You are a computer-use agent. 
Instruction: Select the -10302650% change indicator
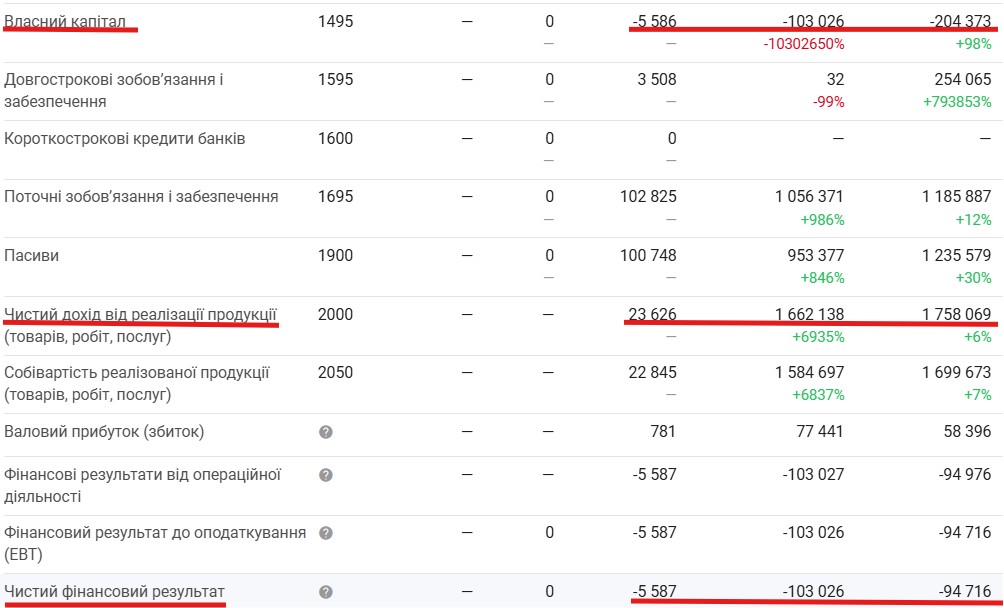pos(803,44)
